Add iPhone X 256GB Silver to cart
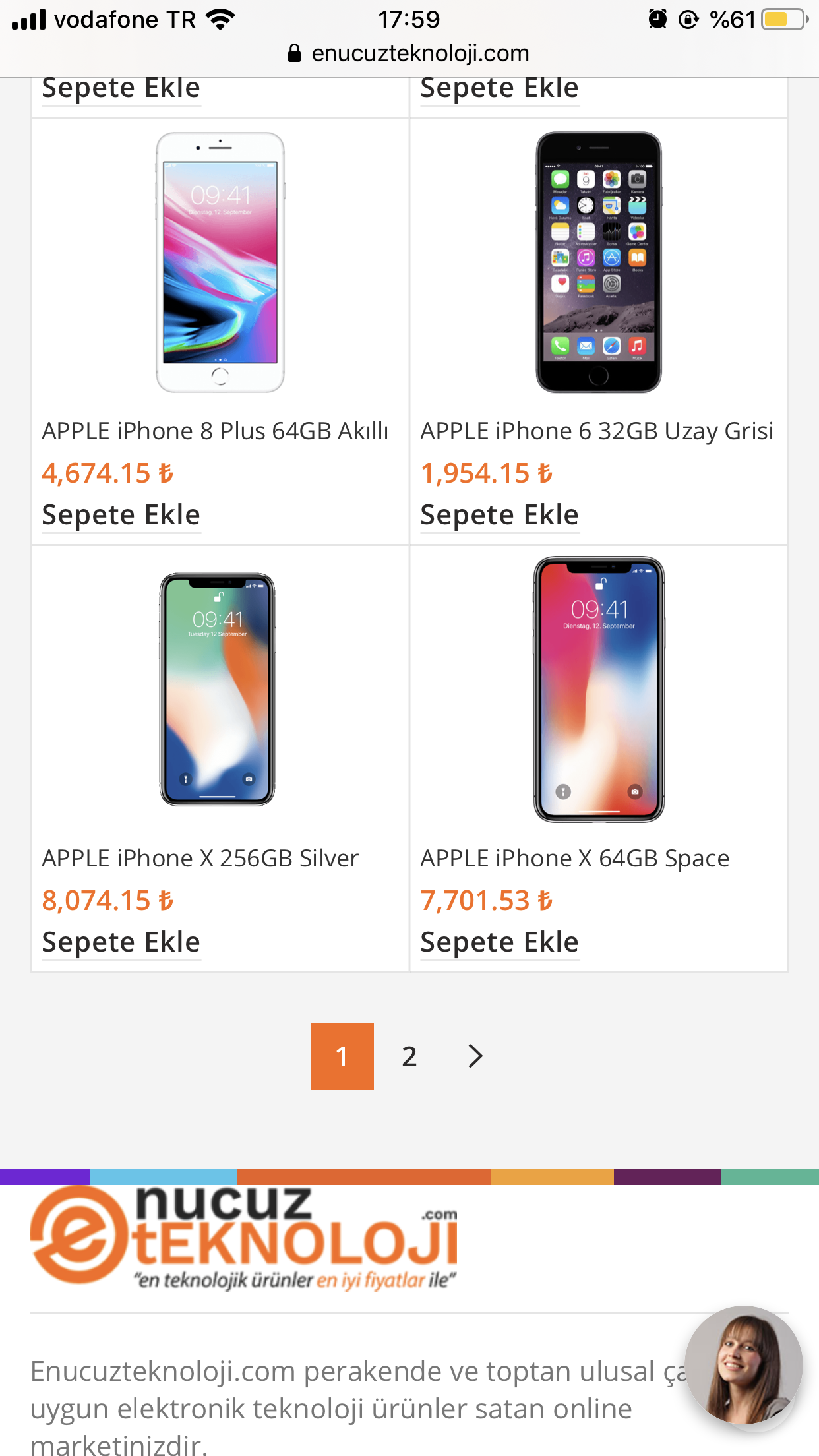This screenshot has width=819, height=1456. pos(121,942)
